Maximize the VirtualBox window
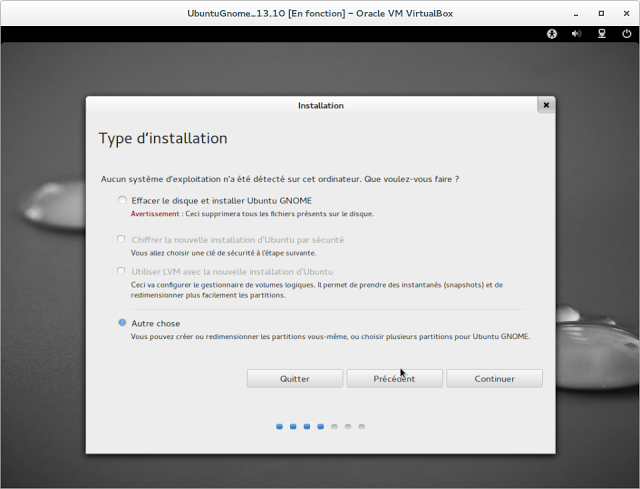Screen dimensions: 640x489 pos(601,13)
